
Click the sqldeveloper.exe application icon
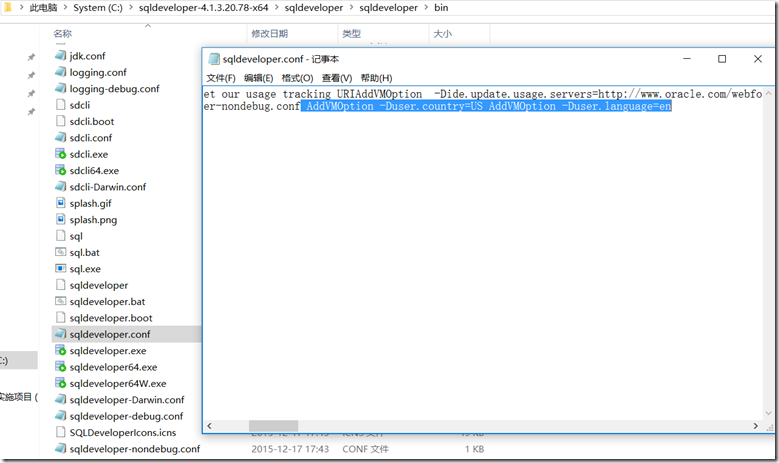[61, 351]
